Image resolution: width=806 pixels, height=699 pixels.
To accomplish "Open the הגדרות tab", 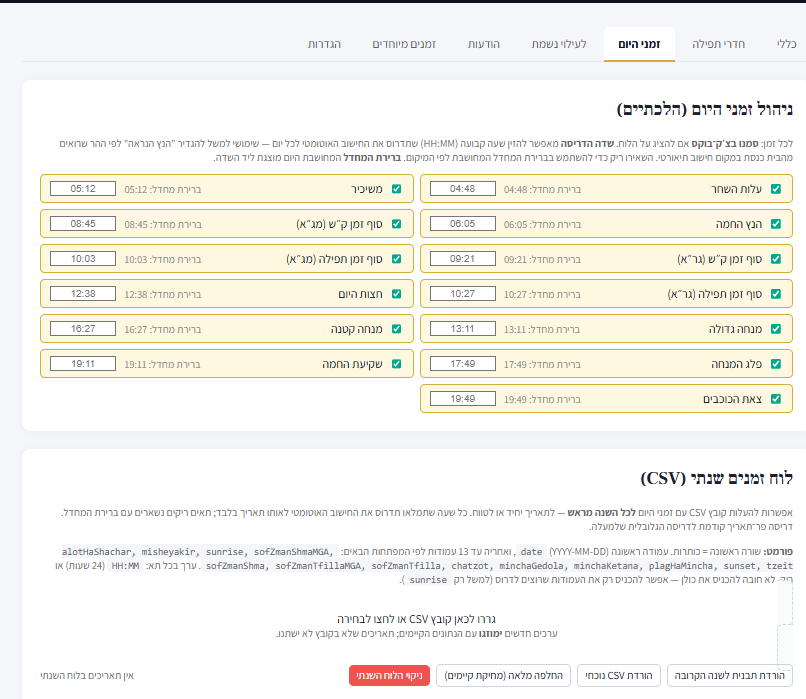I will (324, 45).
